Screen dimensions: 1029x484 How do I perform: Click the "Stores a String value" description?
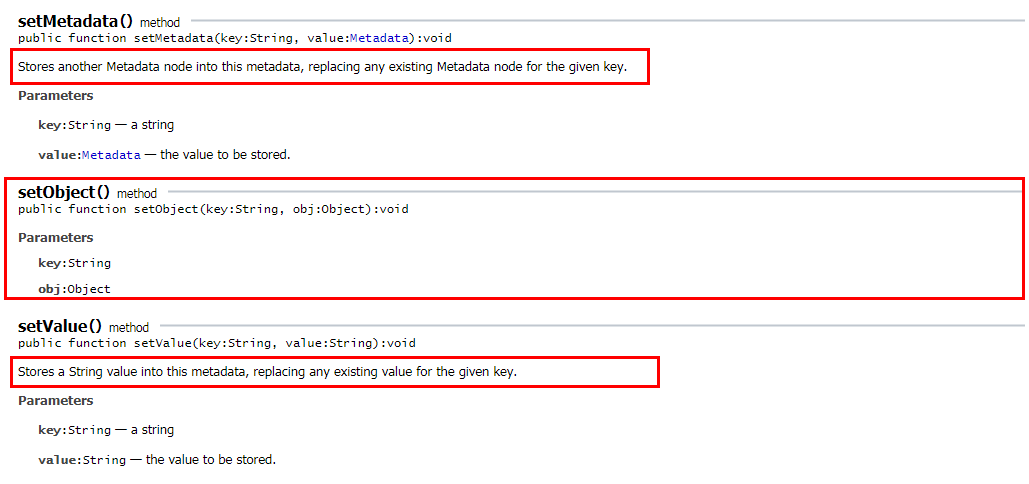pos(267,371)
